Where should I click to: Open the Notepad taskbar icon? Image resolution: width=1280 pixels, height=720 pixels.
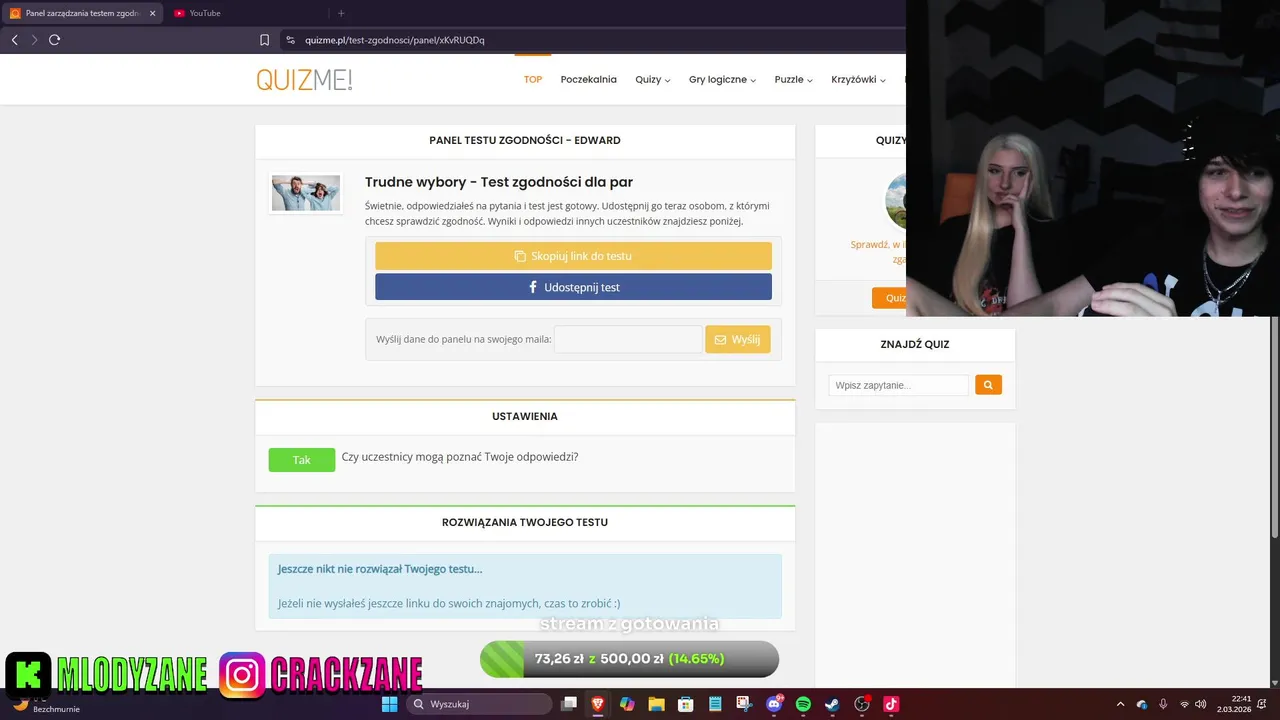pyautogui.click(x=715, y=704)
